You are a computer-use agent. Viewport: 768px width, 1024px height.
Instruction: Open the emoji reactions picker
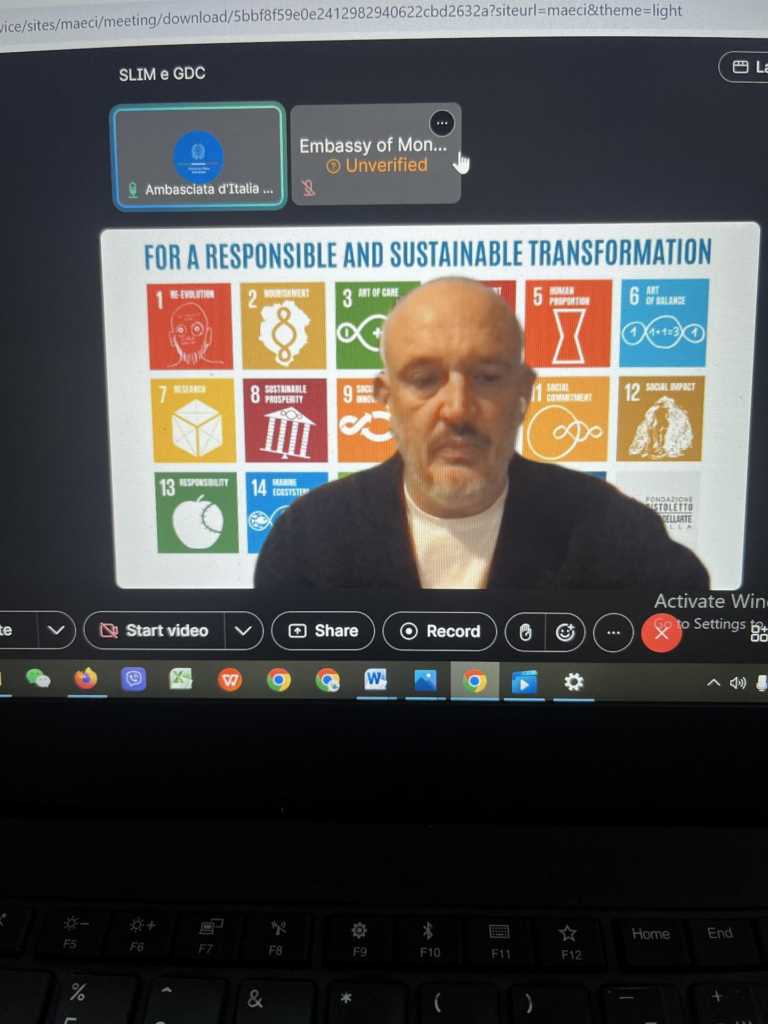tap(565, 632)
